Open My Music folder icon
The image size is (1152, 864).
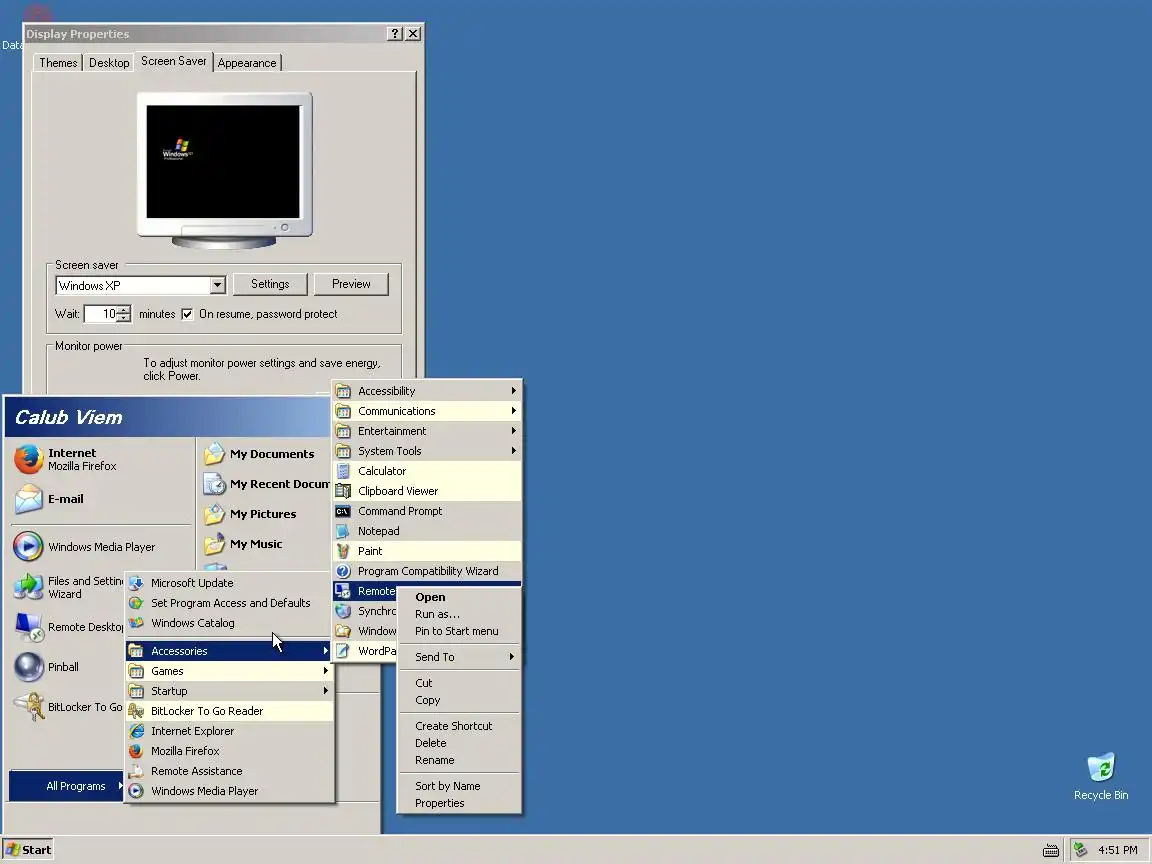click(x=215, y=544)
